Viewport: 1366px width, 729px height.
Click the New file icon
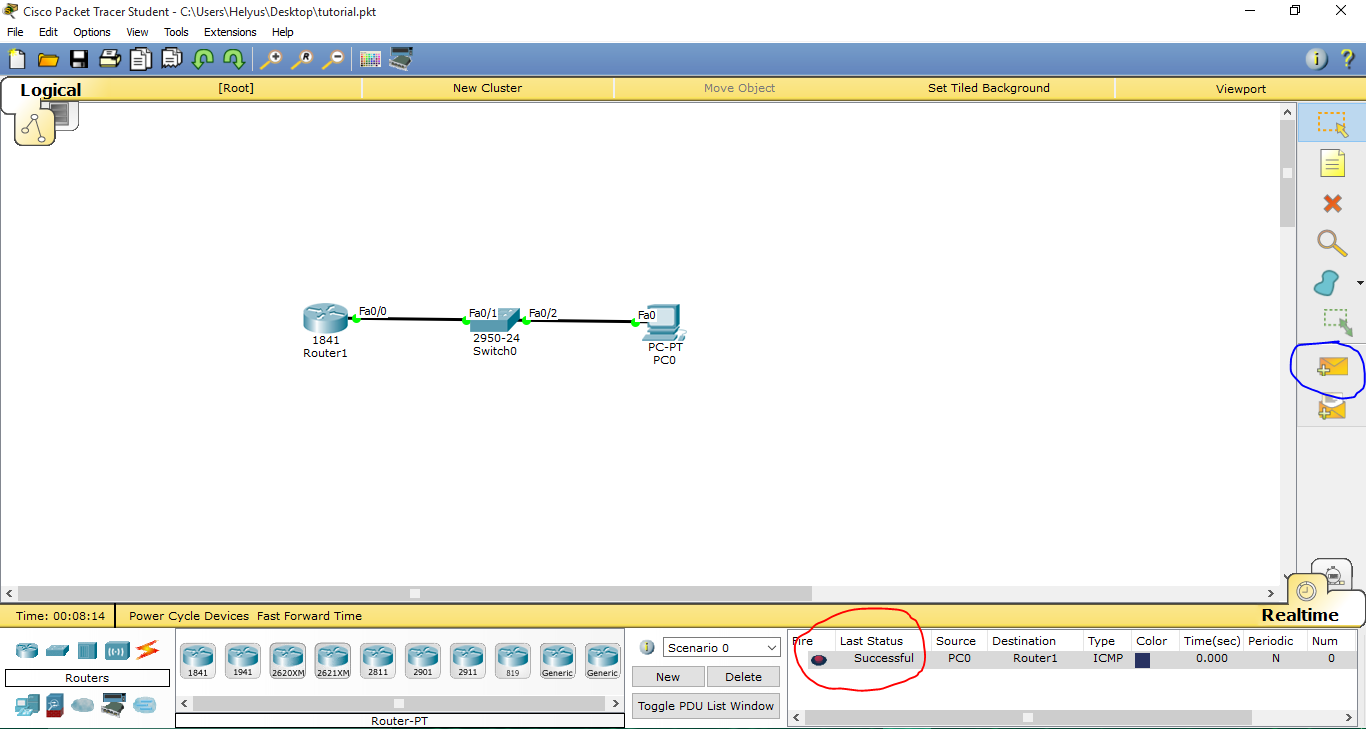(x=17, y=59)
